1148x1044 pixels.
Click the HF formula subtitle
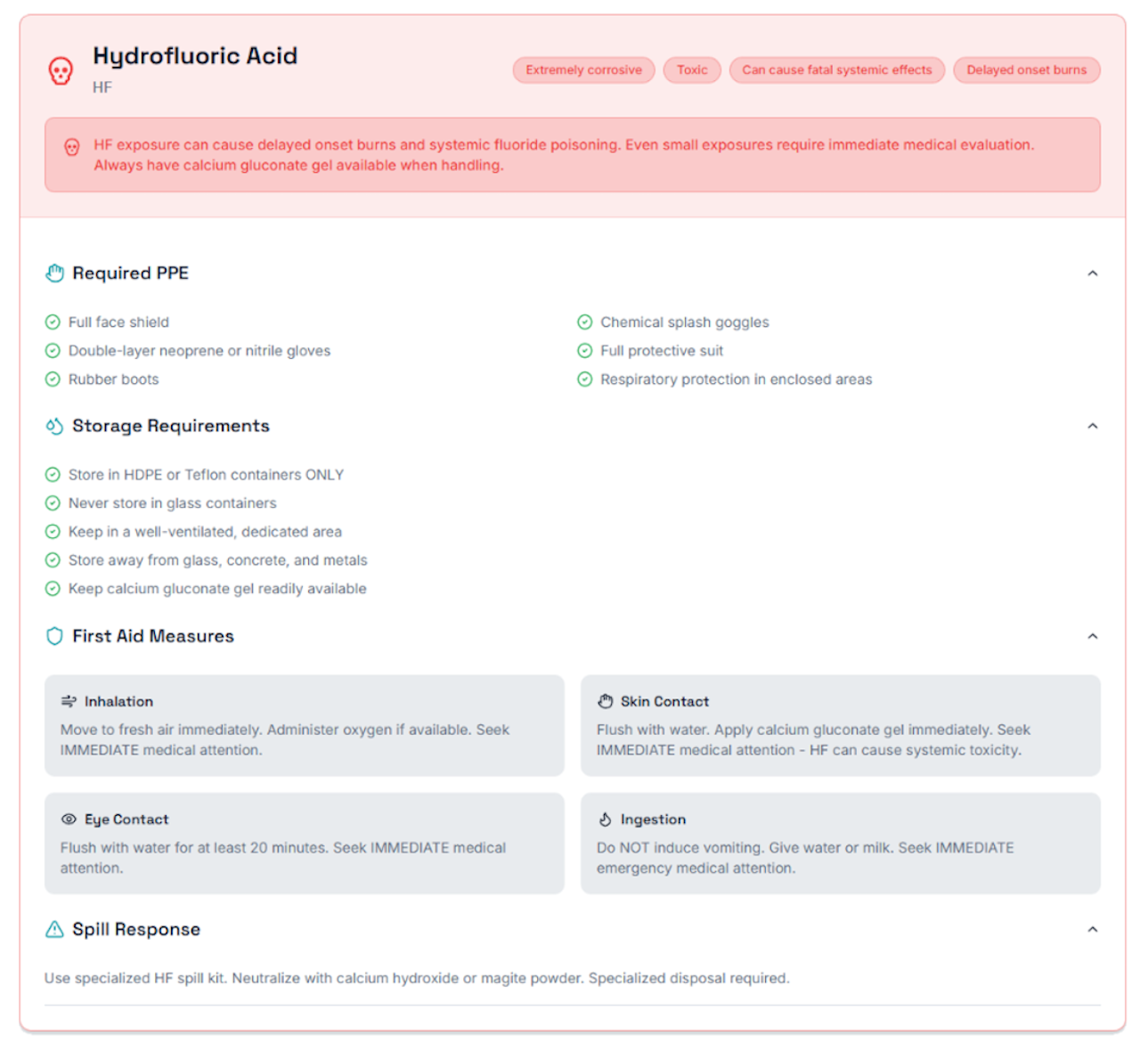[102, 87]
